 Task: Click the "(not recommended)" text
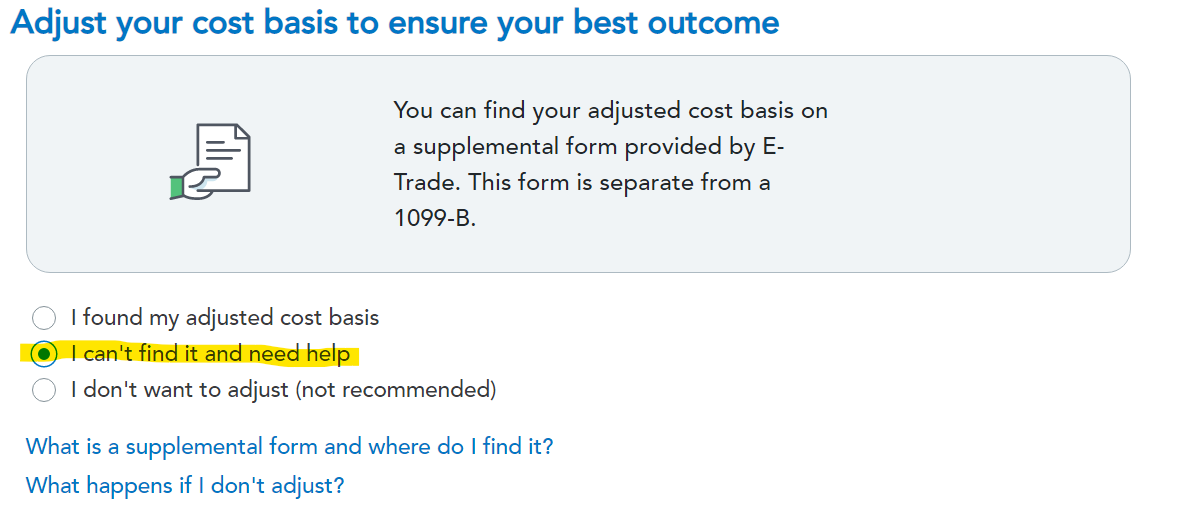coord(396,390)
